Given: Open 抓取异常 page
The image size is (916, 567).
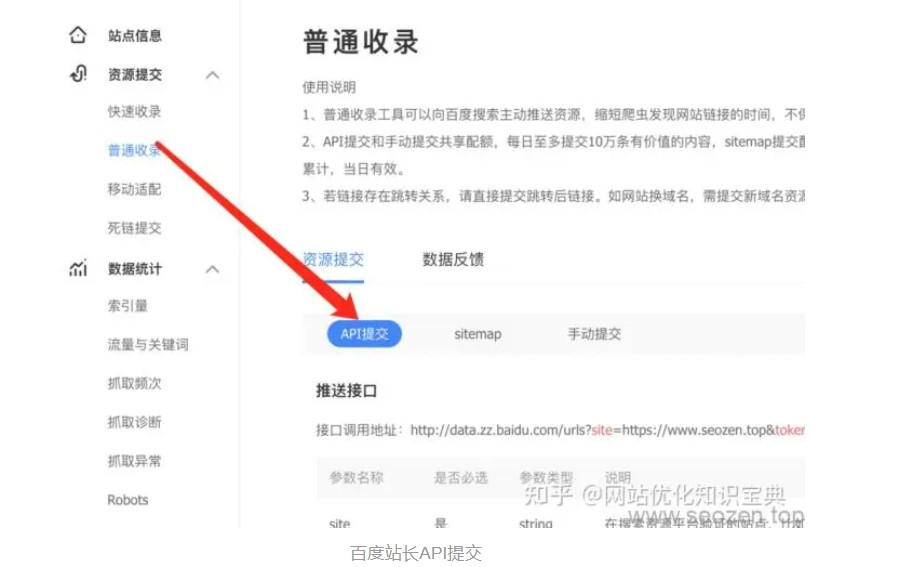Looking at the screenshot, I should 134,461.
